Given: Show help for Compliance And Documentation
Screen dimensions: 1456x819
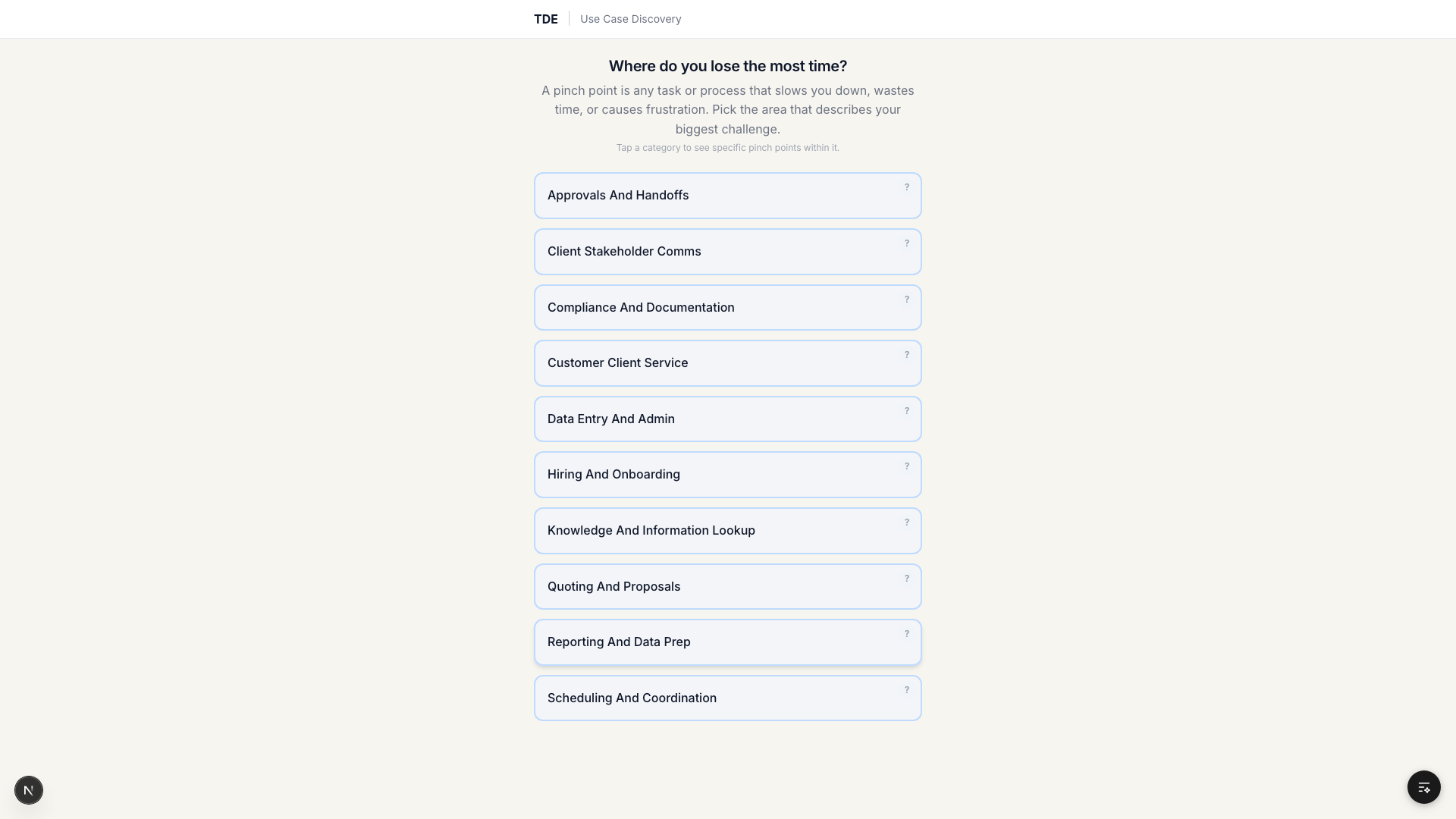Looking at the screenshot, I should coord(906,300).
